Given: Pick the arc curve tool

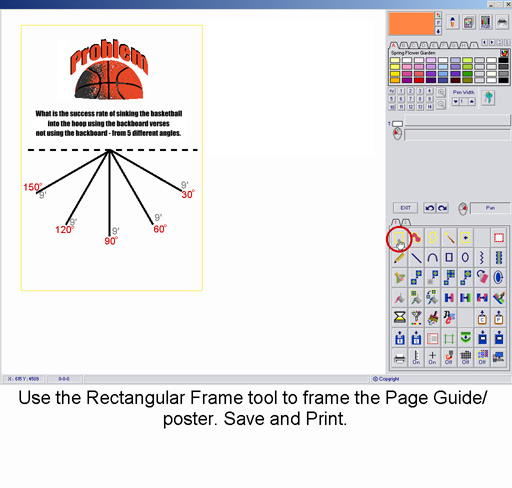Looking at the screenshot, I should (x=432, y=257).
